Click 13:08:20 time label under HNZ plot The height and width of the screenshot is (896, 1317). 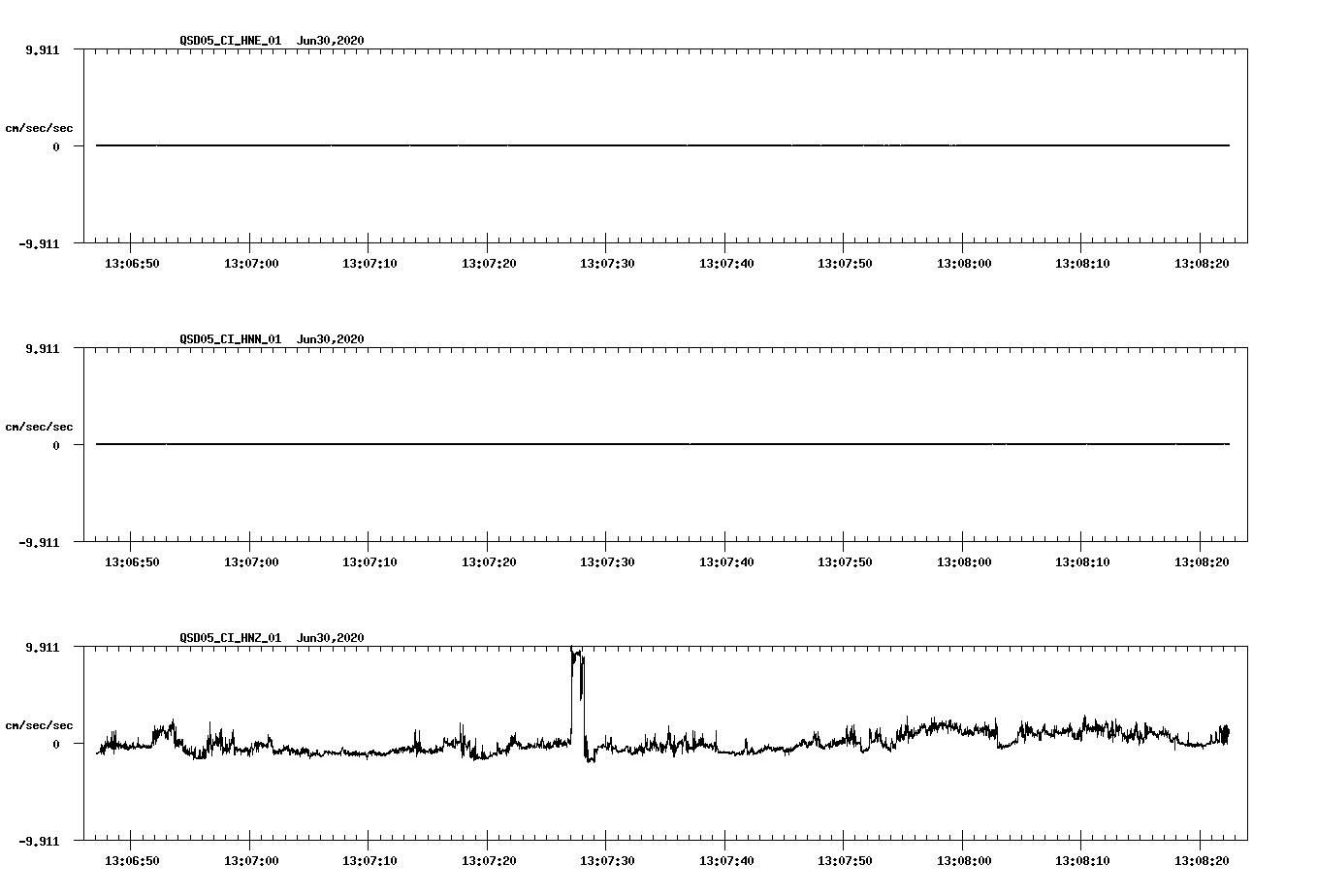tap(1202, 861)
